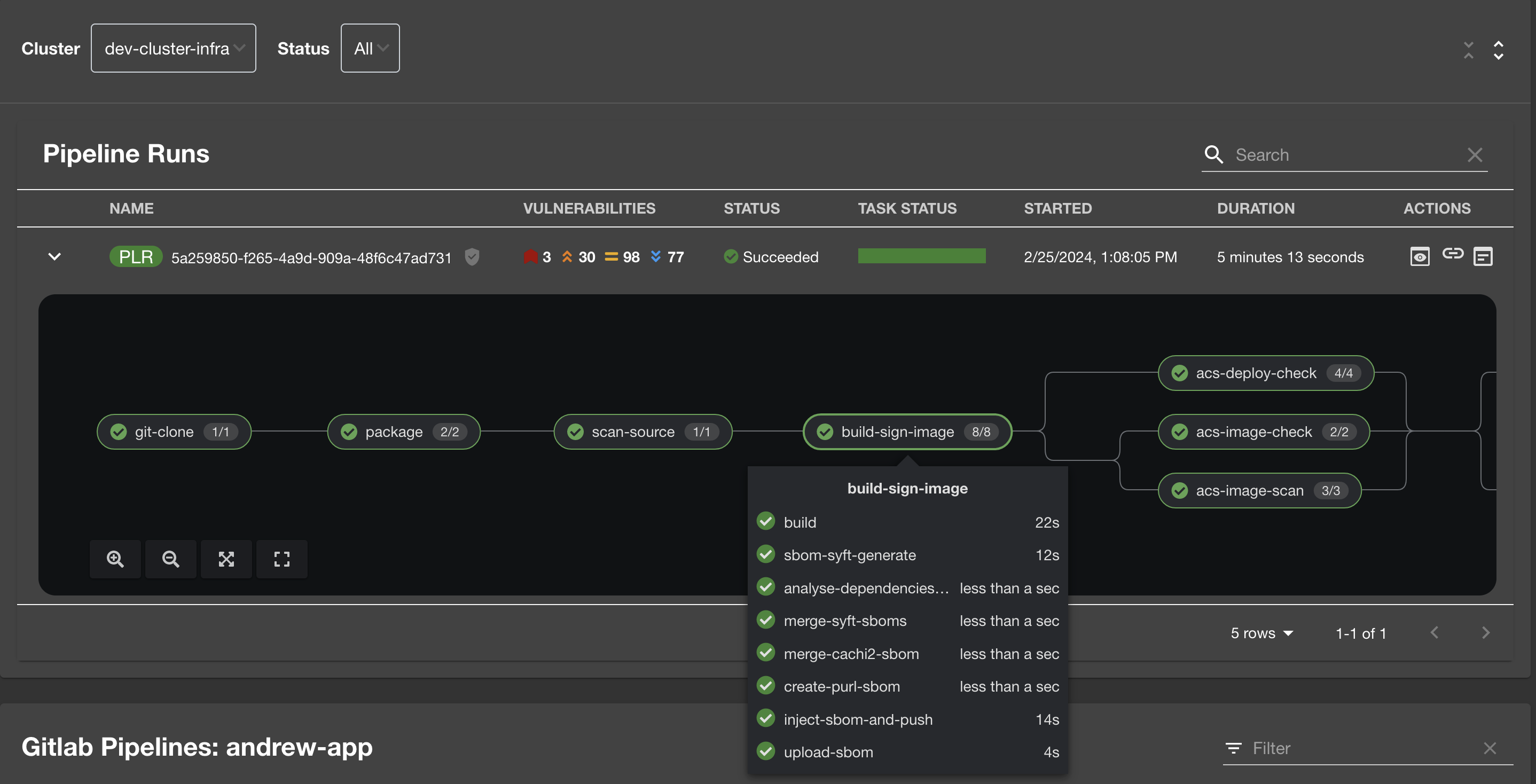Click the green task status progress bar

[x=921, y=256]
